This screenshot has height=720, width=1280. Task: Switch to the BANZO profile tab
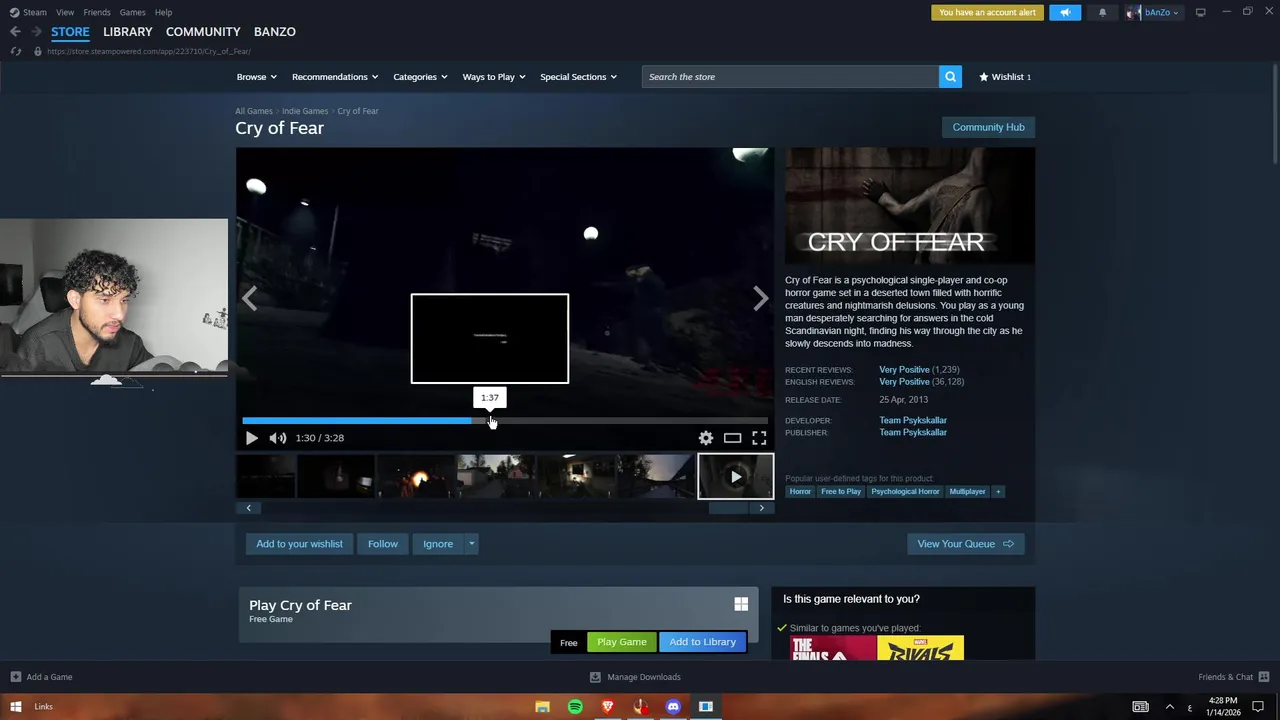click(x=275, y=32)
